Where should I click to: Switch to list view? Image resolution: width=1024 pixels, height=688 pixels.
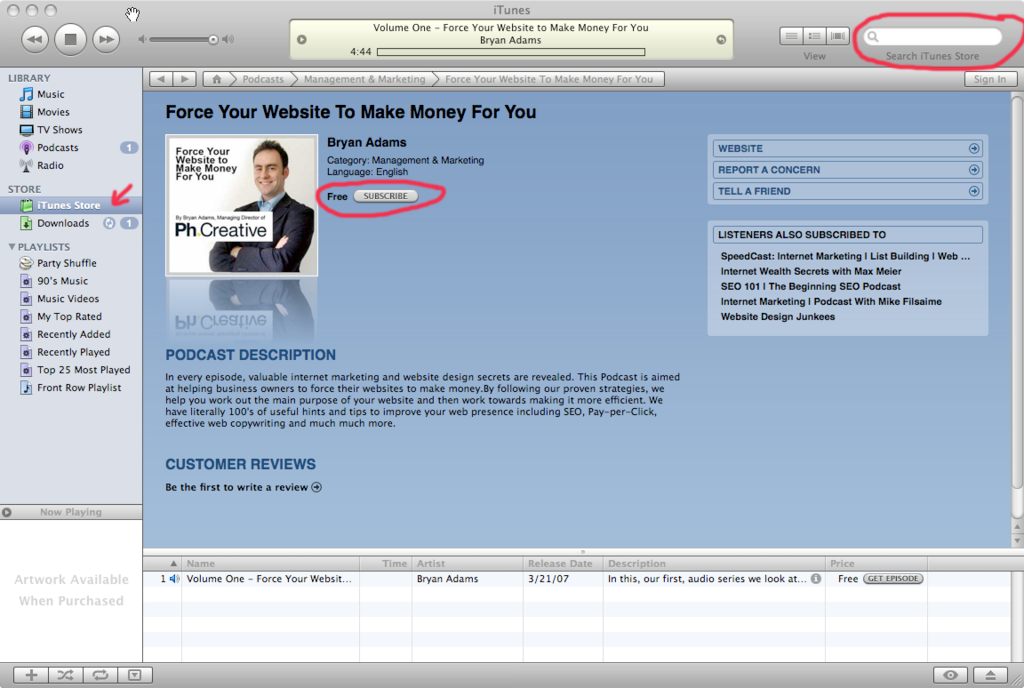[x=791, y=36]
